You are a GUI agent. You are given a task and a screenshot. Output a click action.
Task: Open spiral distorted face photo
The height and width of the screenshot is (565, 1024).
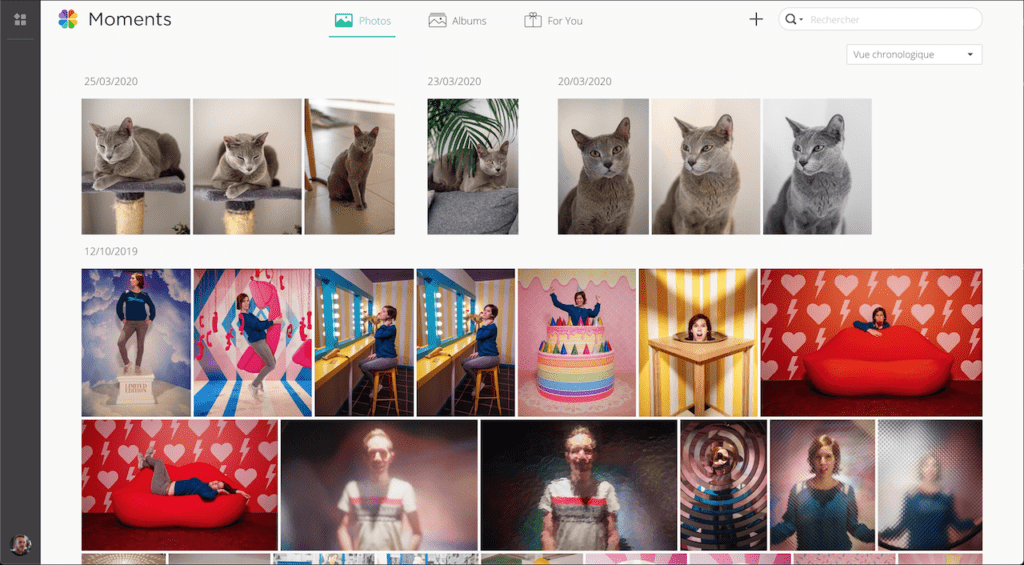[x=724, y=485]
